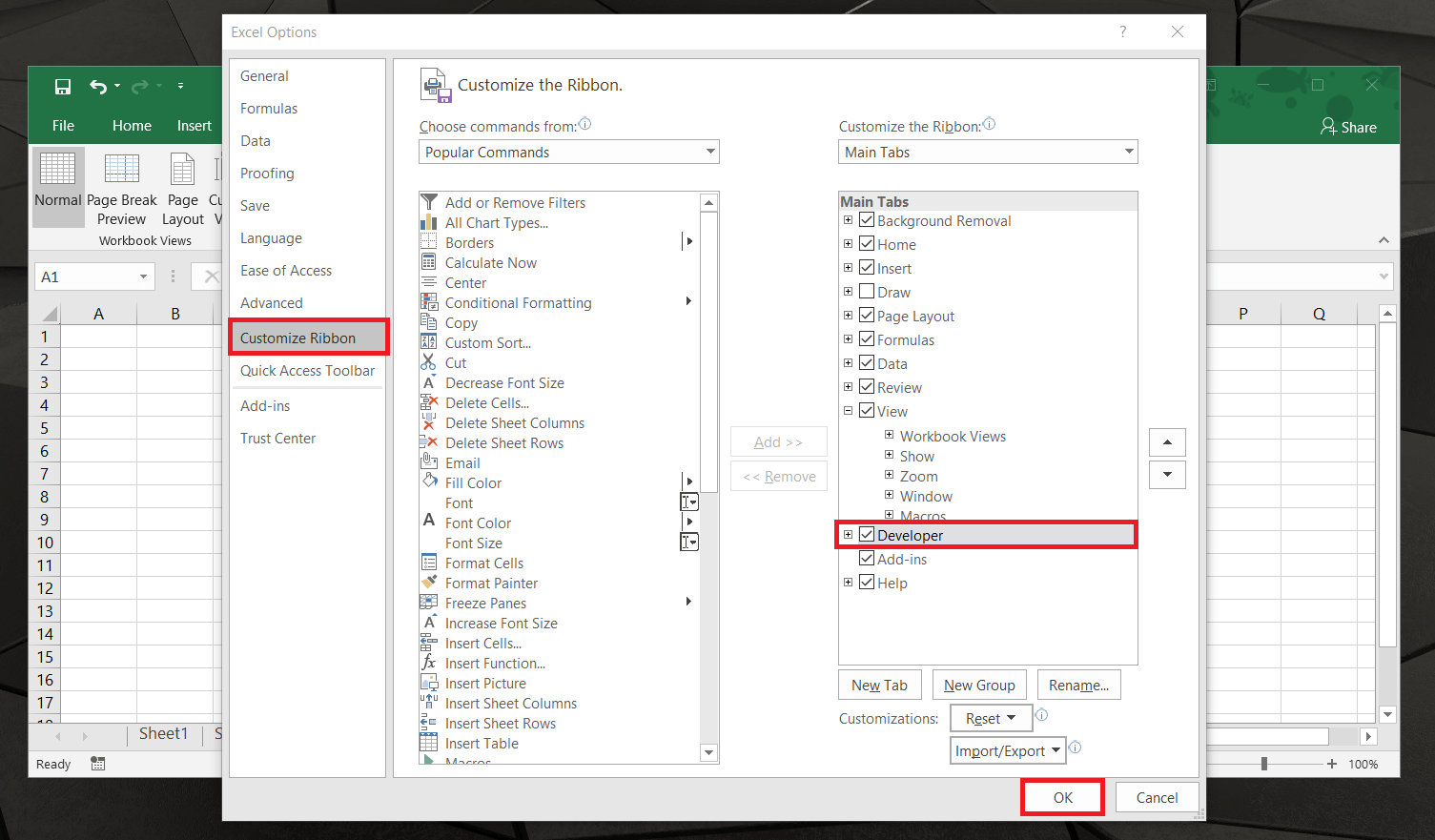Viewport: 1435px width, 840px height.
Task: Select the Freeze Panes command icon
Action: pyautogui.click(x=429, y=603)
